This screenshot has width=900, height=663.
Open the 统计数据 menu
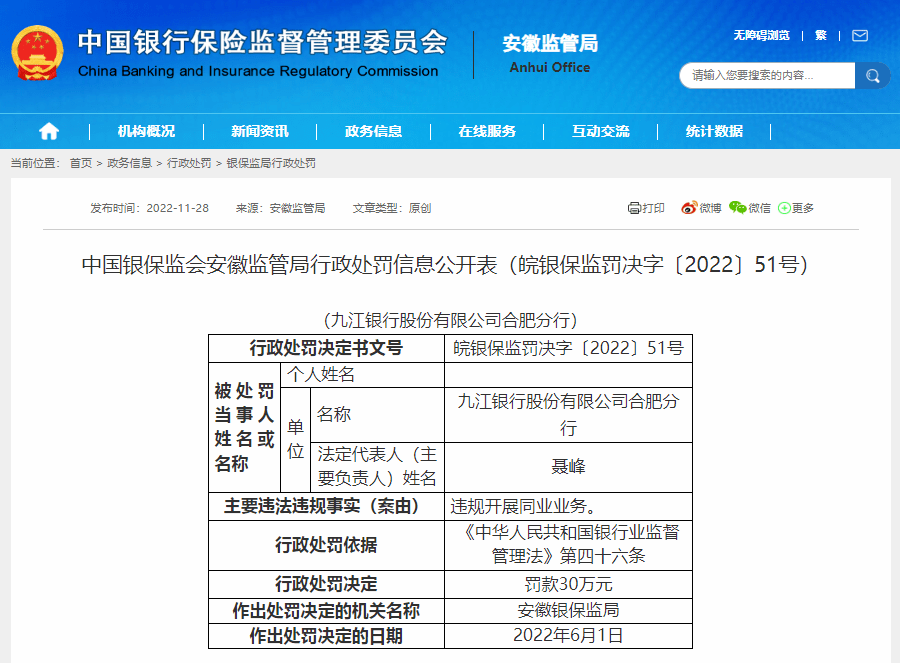pyautogui.click(x=714, y=131)
